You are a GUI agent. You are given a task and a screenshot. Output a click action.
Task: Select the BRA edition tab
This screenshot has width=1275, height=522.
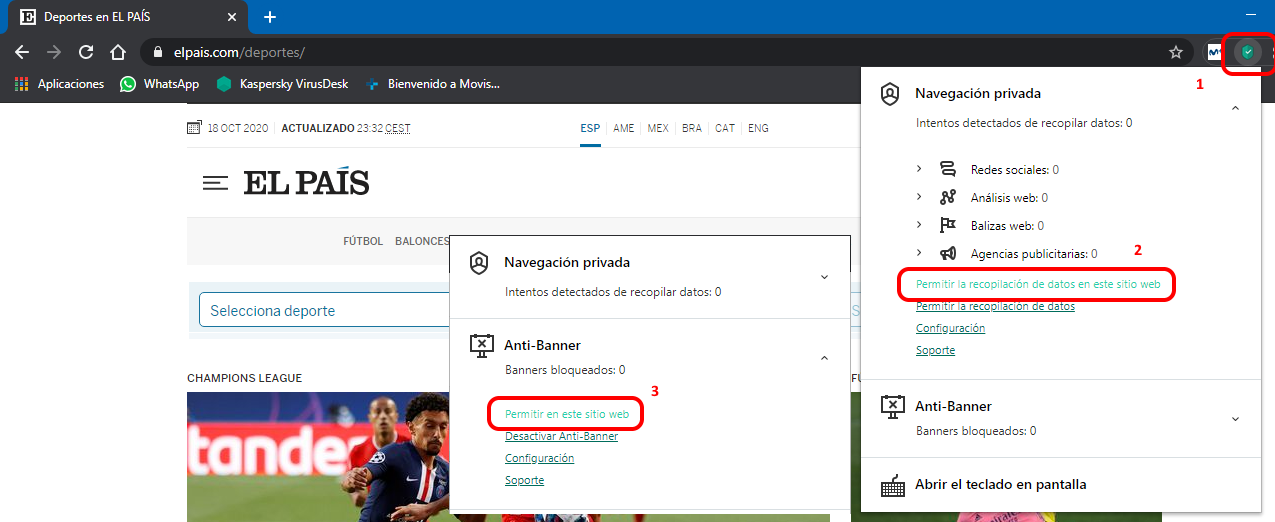click(x=692, y=128)
